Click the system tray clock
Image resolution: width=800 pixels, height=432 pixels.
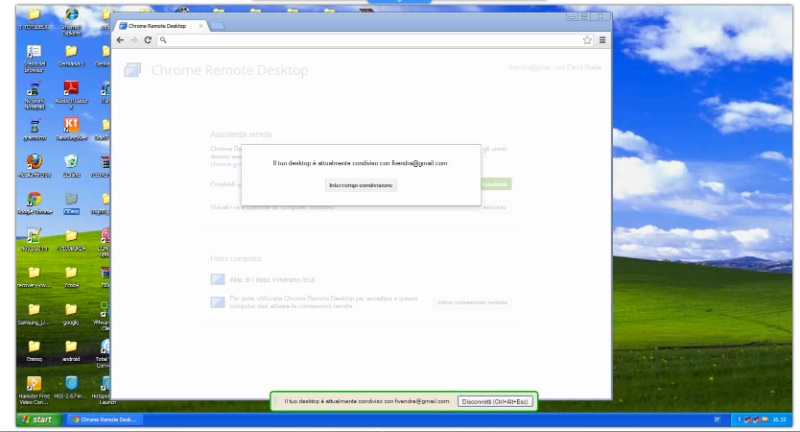click(x=781, y=419)
